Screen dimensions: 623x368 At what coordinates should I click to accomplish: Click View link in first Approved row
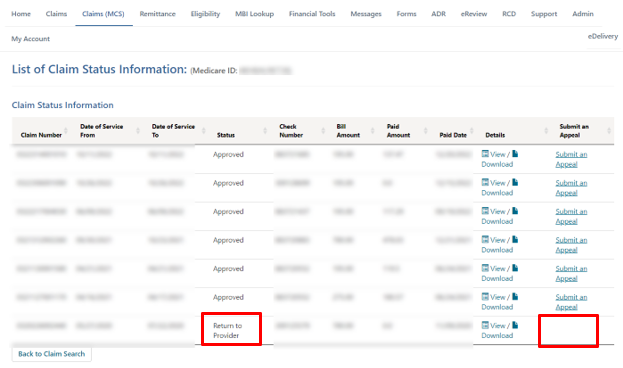pos(497,154)
